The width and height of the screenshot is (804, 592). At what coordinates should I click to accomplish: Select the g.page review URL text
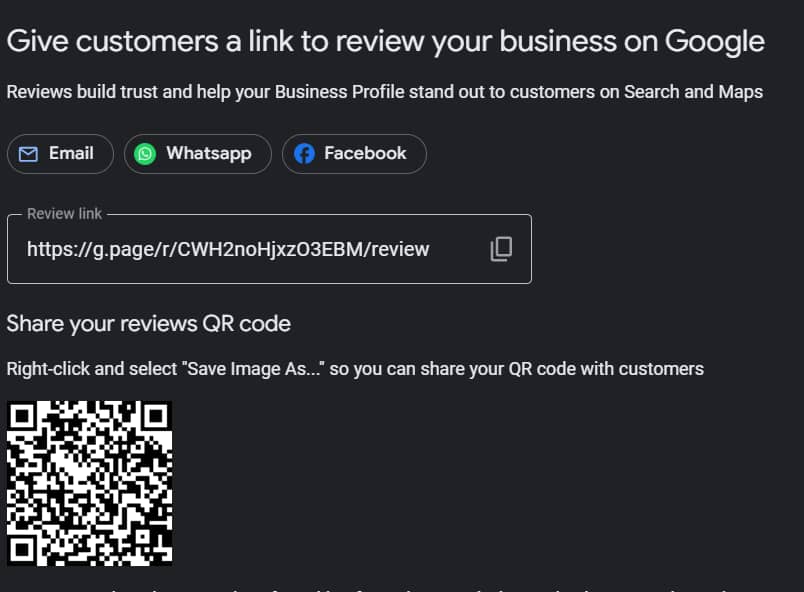click(228, 249)
